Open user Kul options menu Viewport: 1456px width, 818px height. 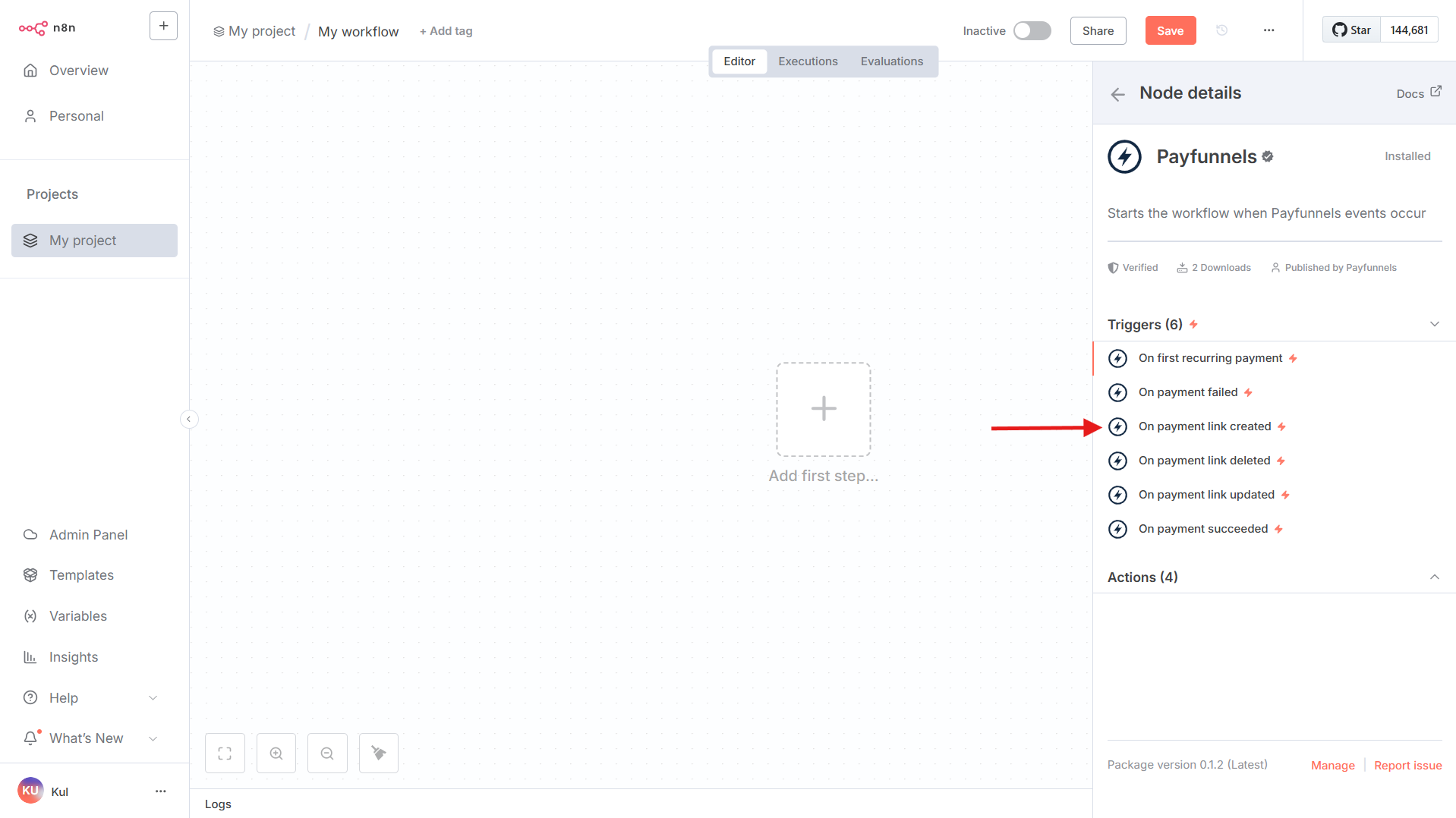[x=160, y=791]
